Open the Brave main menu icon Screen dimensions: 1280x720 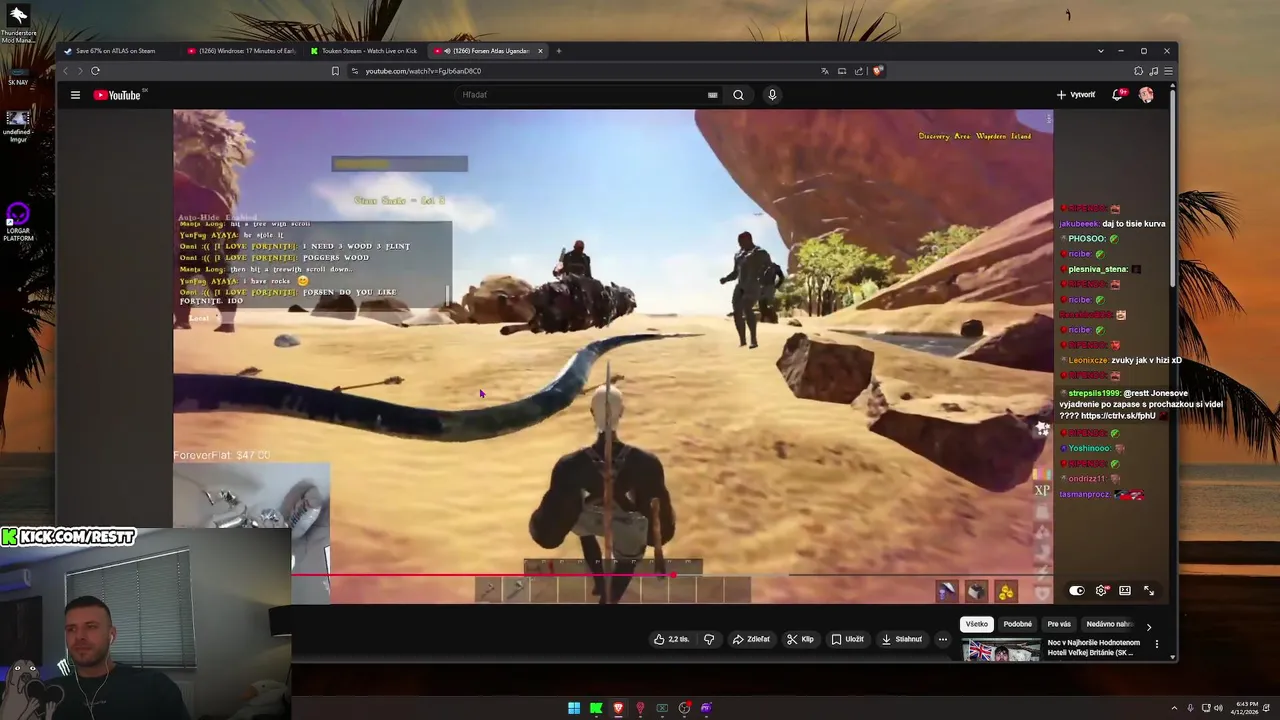1168,71
